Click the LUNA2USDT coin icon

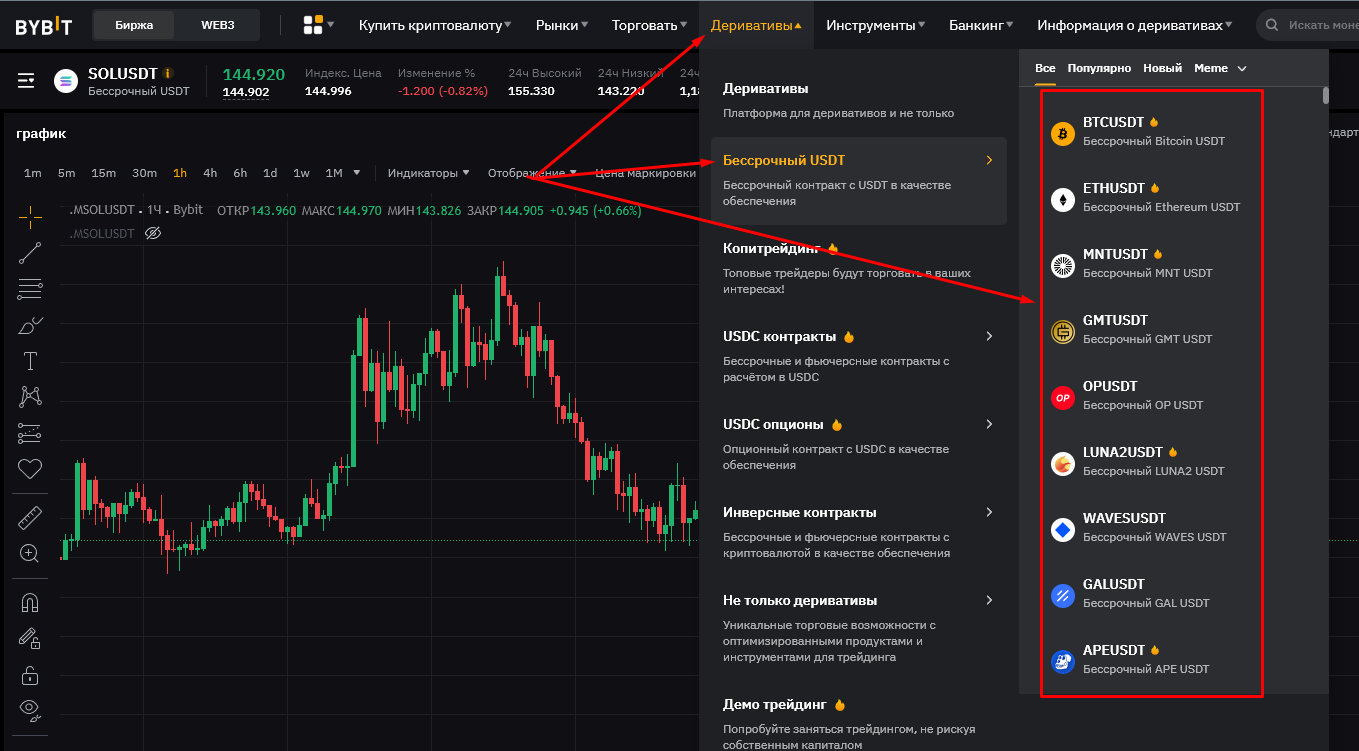pos(1063,463)
